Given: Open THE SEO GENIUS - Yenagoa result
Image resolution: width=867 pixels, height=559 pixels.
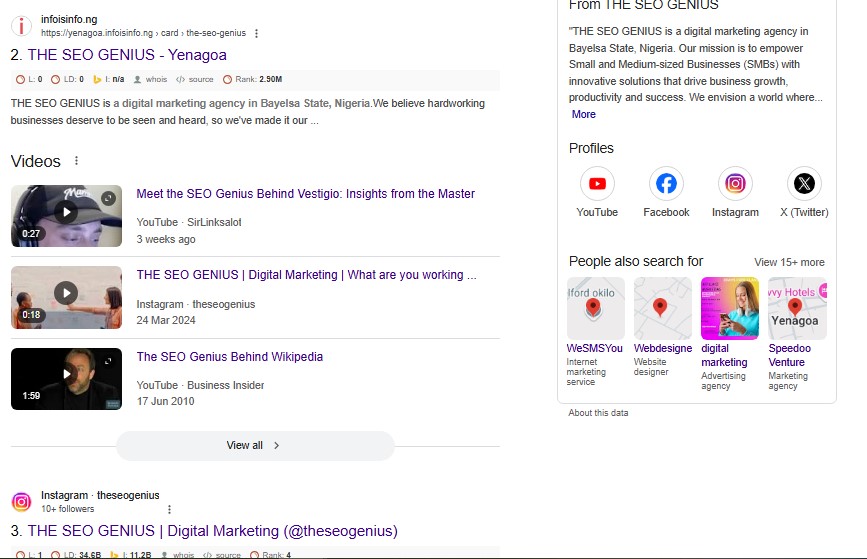Looking at the screenshot, I should (127, 55).
